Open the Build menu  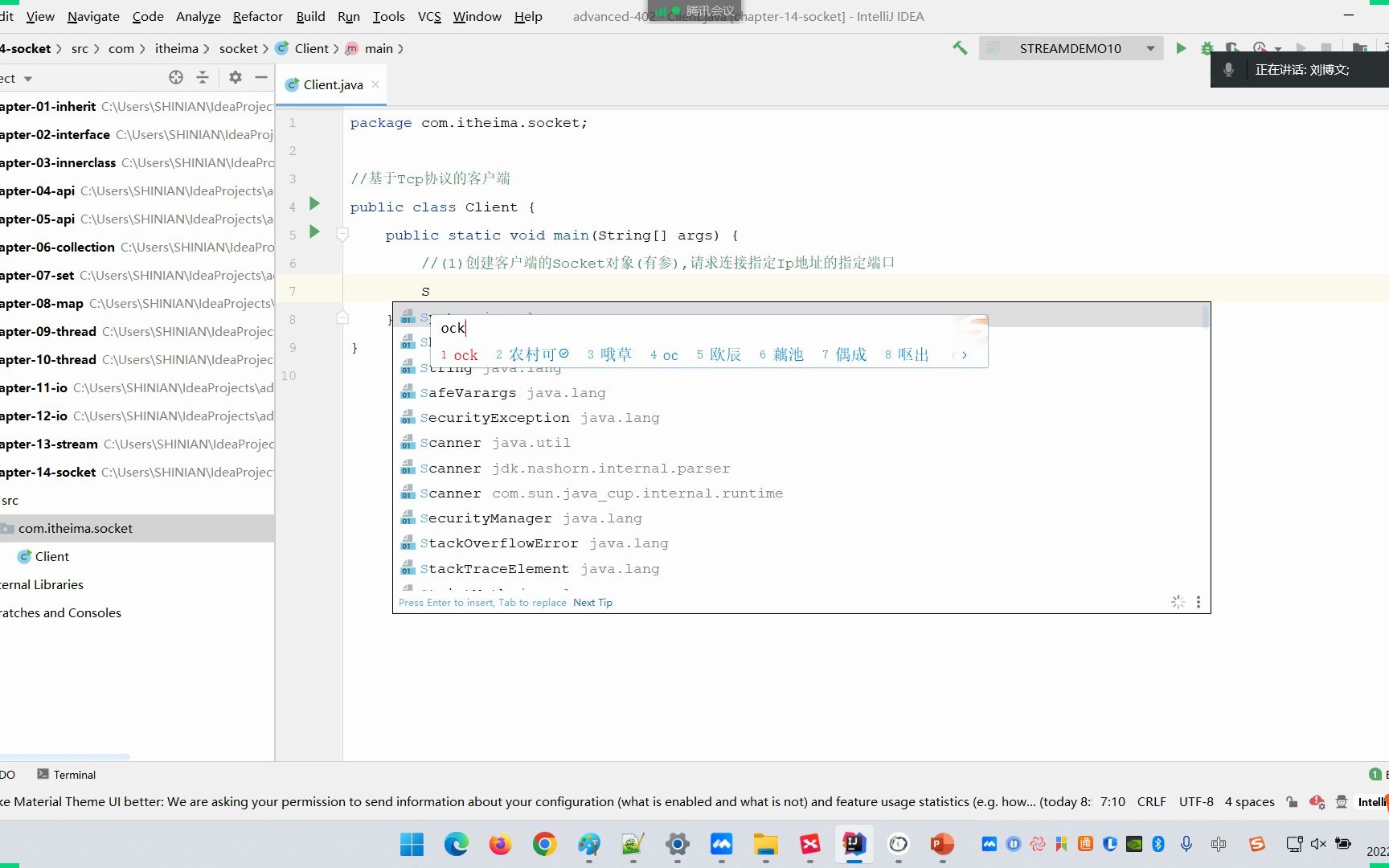tap(310, 16)
